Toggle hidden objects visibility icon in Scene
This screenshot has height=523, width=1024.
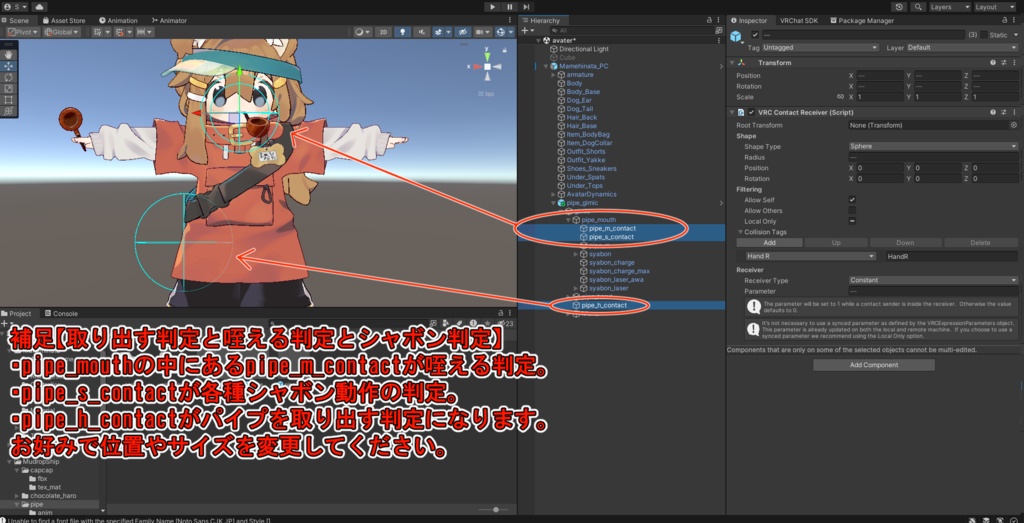coord(462,32)
